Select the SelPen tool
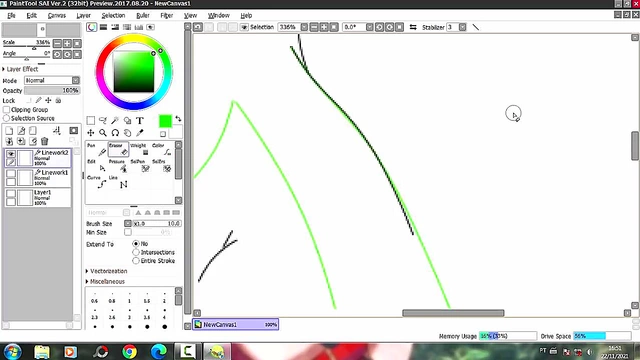640x360 pixels. click(140, 166)
